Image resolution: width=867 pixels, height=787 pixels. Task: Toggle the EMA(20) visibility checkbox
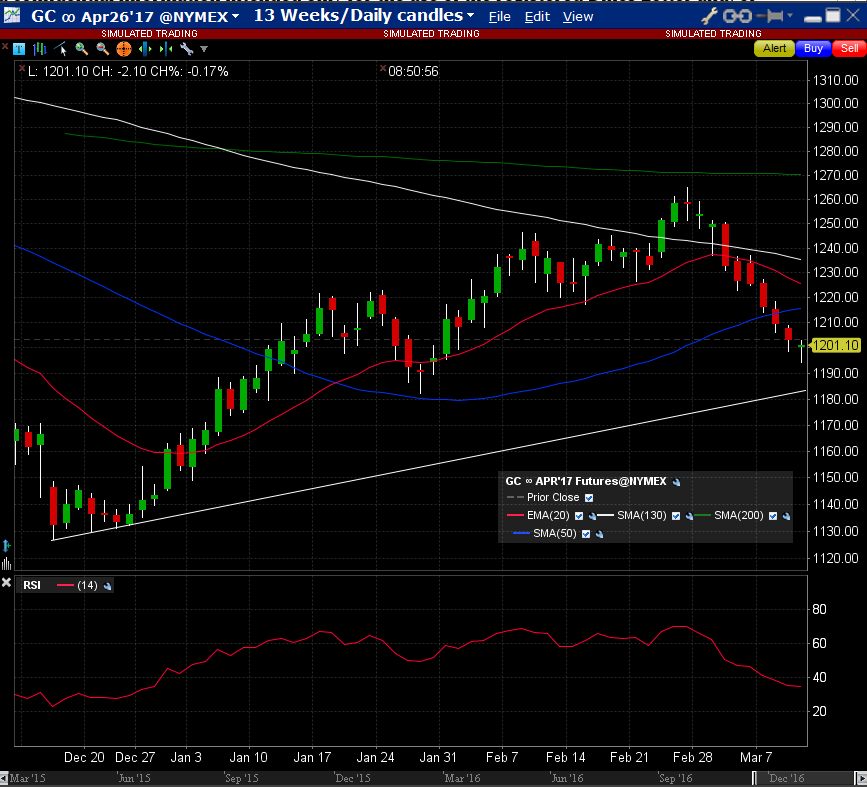(577, 516)
